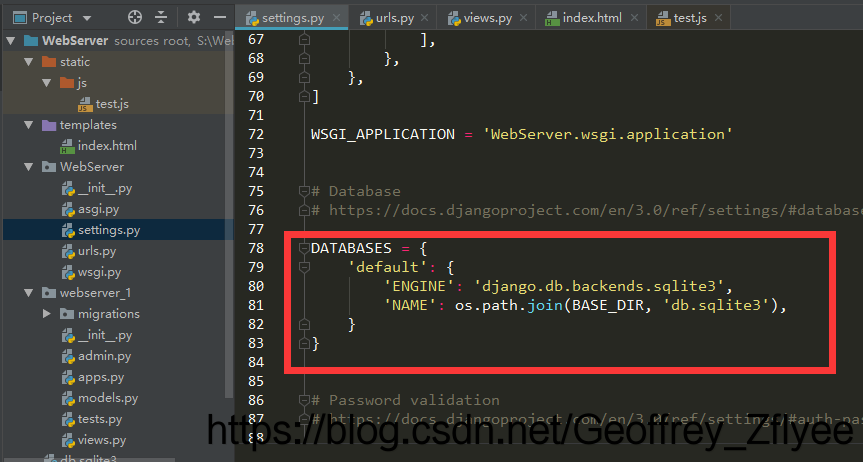This screenshot has height=462, width=863.
Task: Click the static folder icon
Action: (x=49, y=62)
